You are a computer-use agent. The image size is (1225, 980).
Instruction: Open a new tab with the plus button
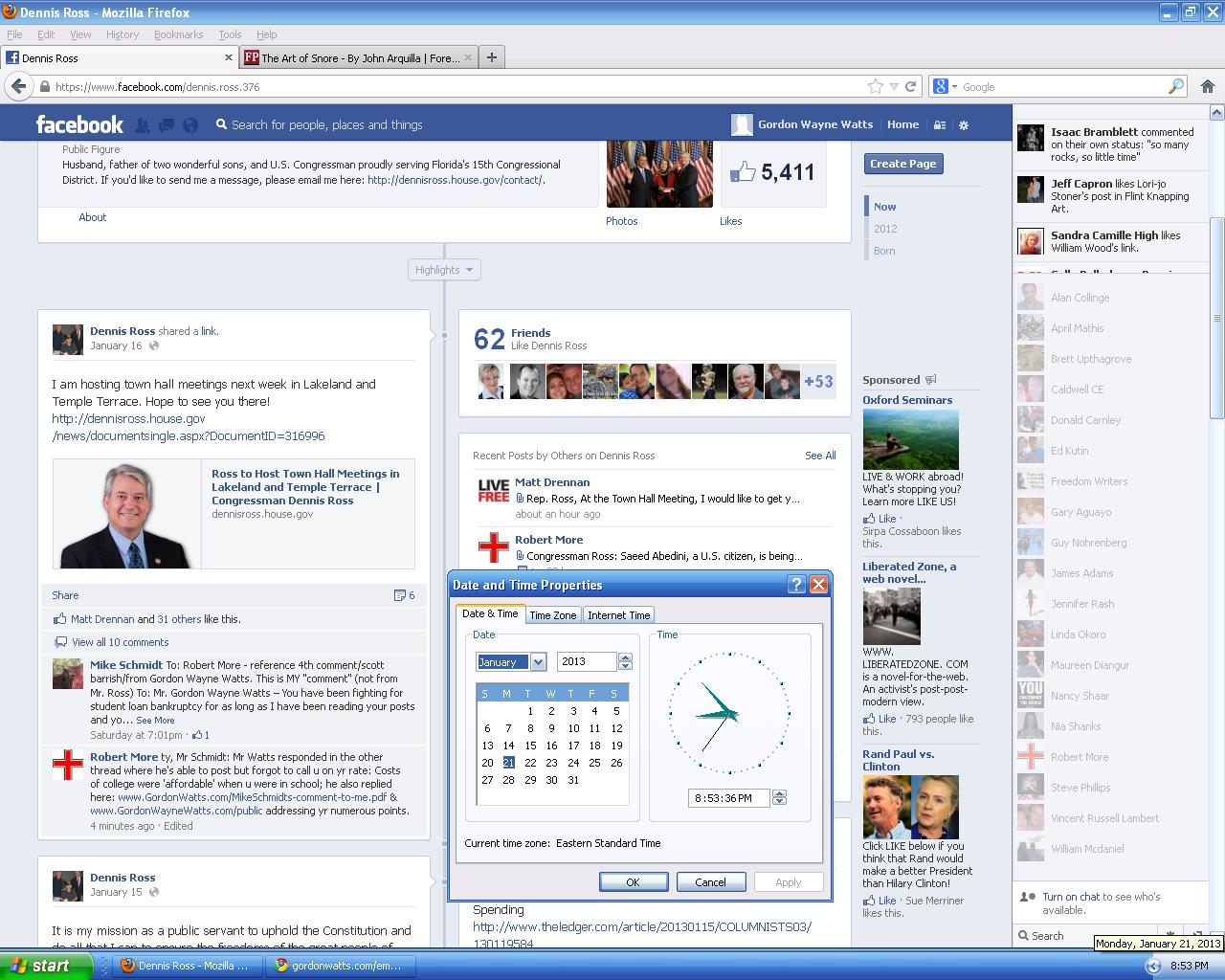pos(491,57)
